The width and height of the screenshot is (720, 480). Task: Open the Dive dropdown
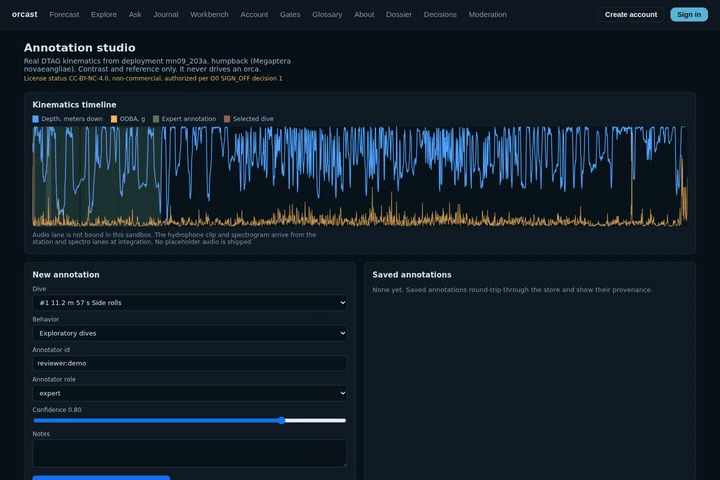coord(190,303)
